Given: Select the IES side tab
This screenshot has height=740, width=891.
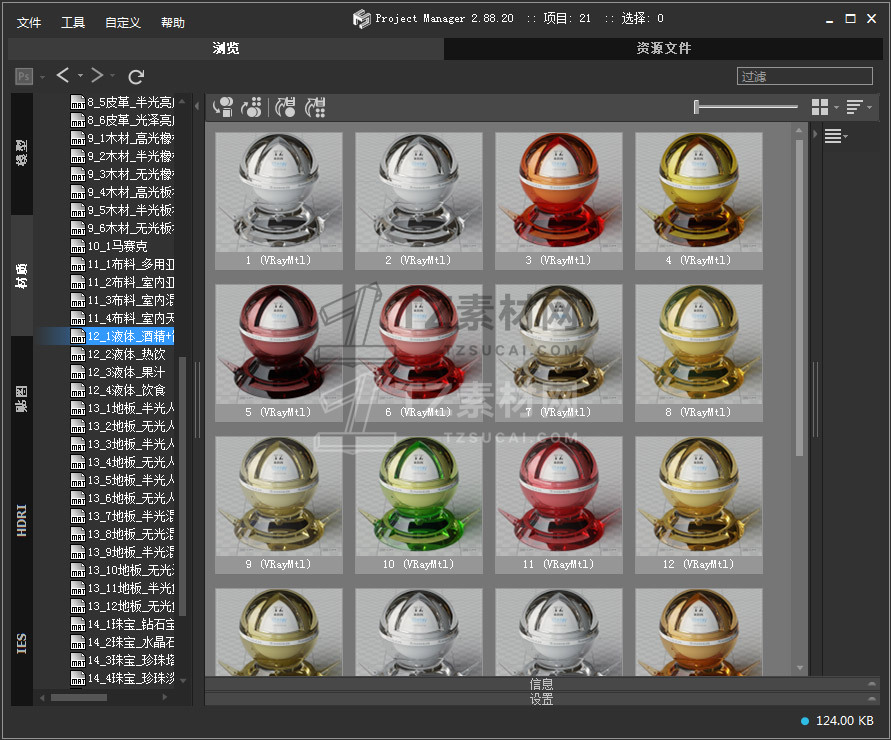Looking at the screenshot, I should click(x=22, y=642).
